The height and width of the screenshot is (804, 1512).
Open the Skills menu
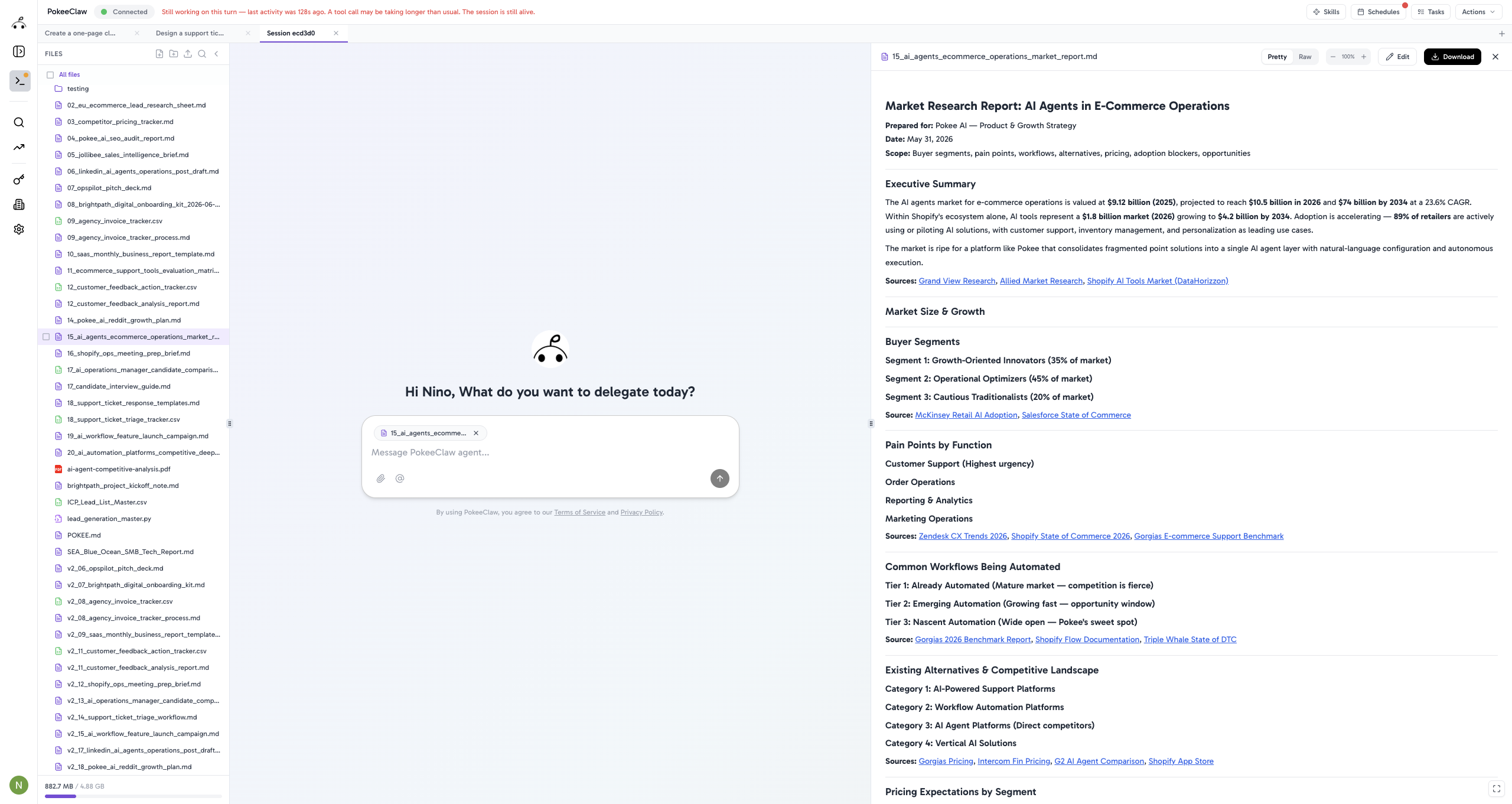1327,12
